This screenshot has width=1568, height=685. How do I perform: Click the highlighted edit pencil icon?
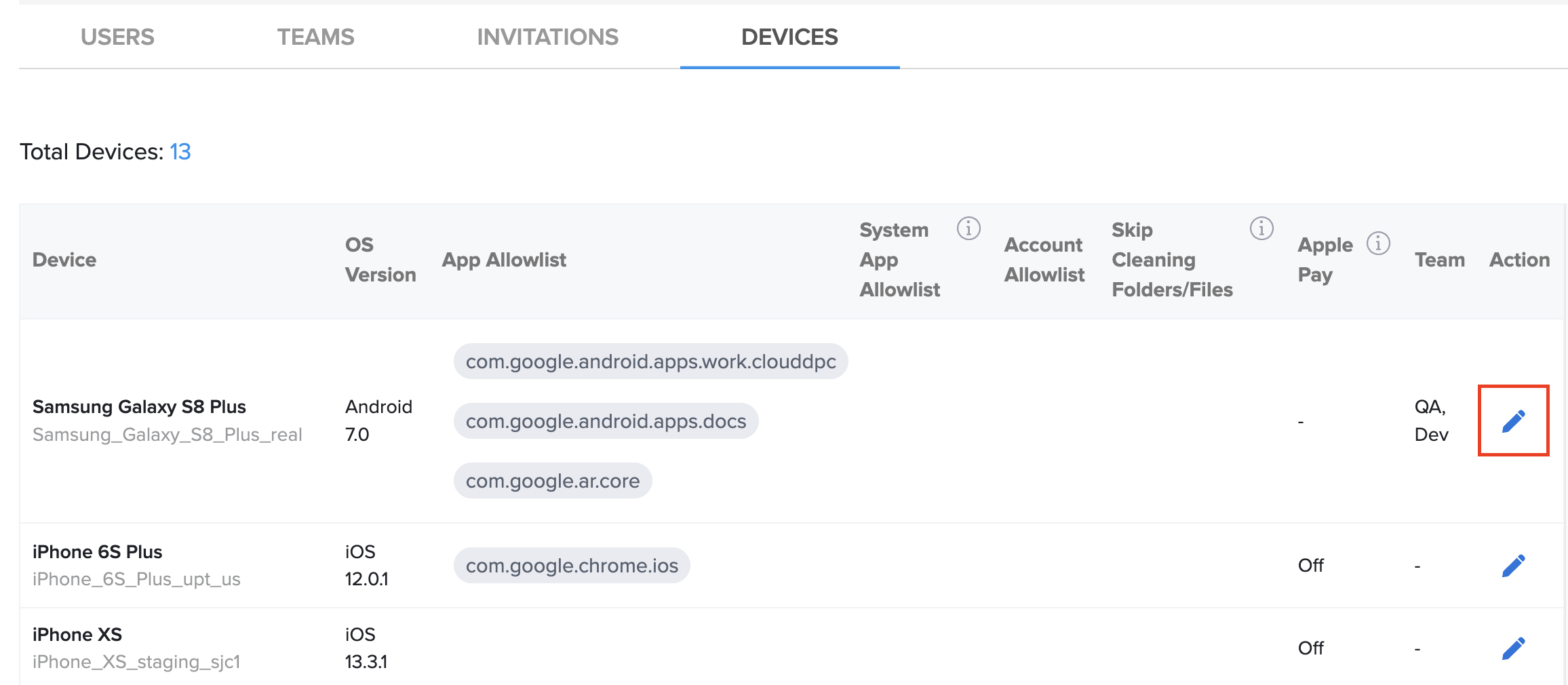(1514, 420)
